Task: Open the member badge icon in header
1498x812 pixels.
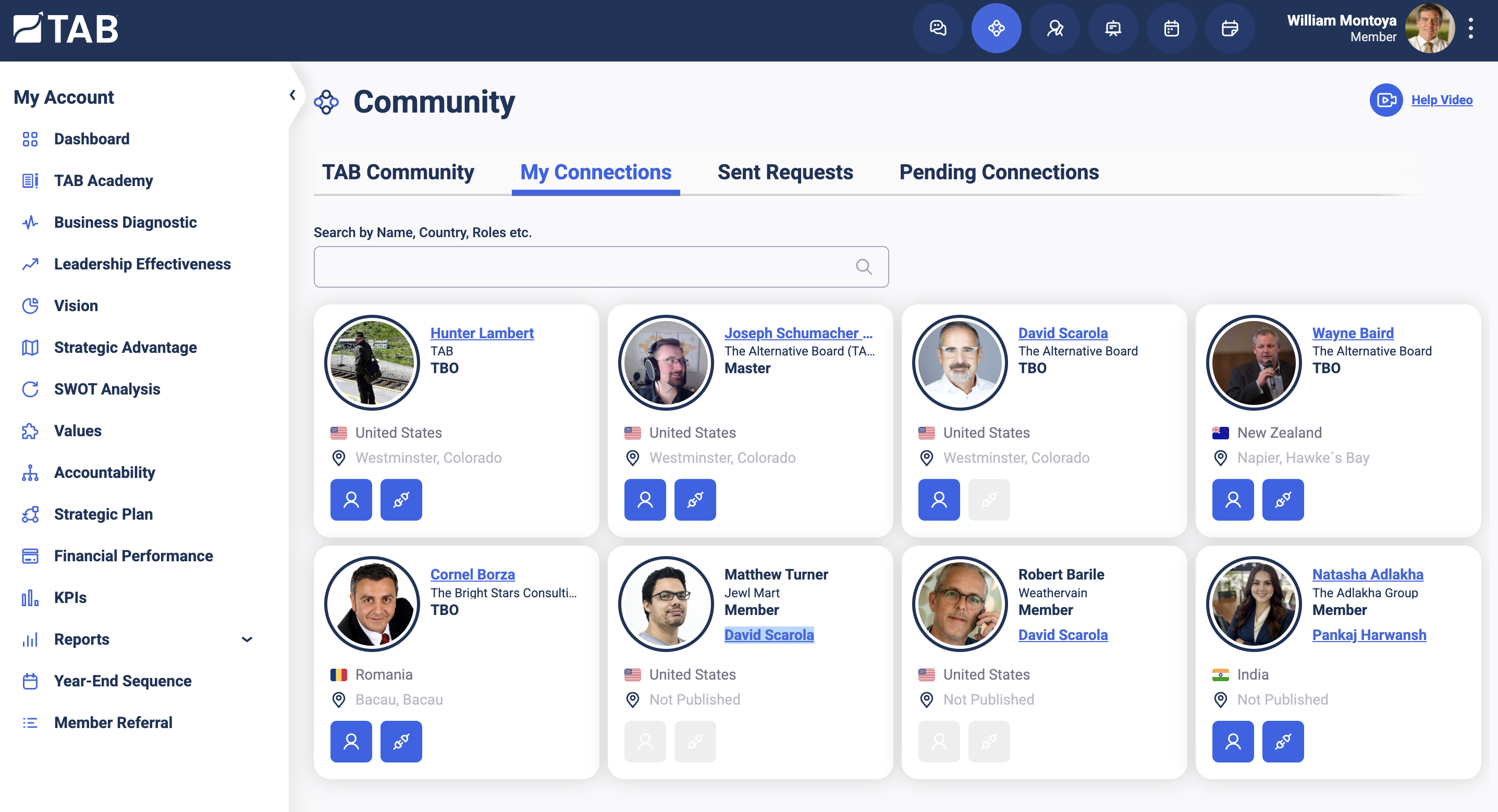Action: (x=1055, y=28)
